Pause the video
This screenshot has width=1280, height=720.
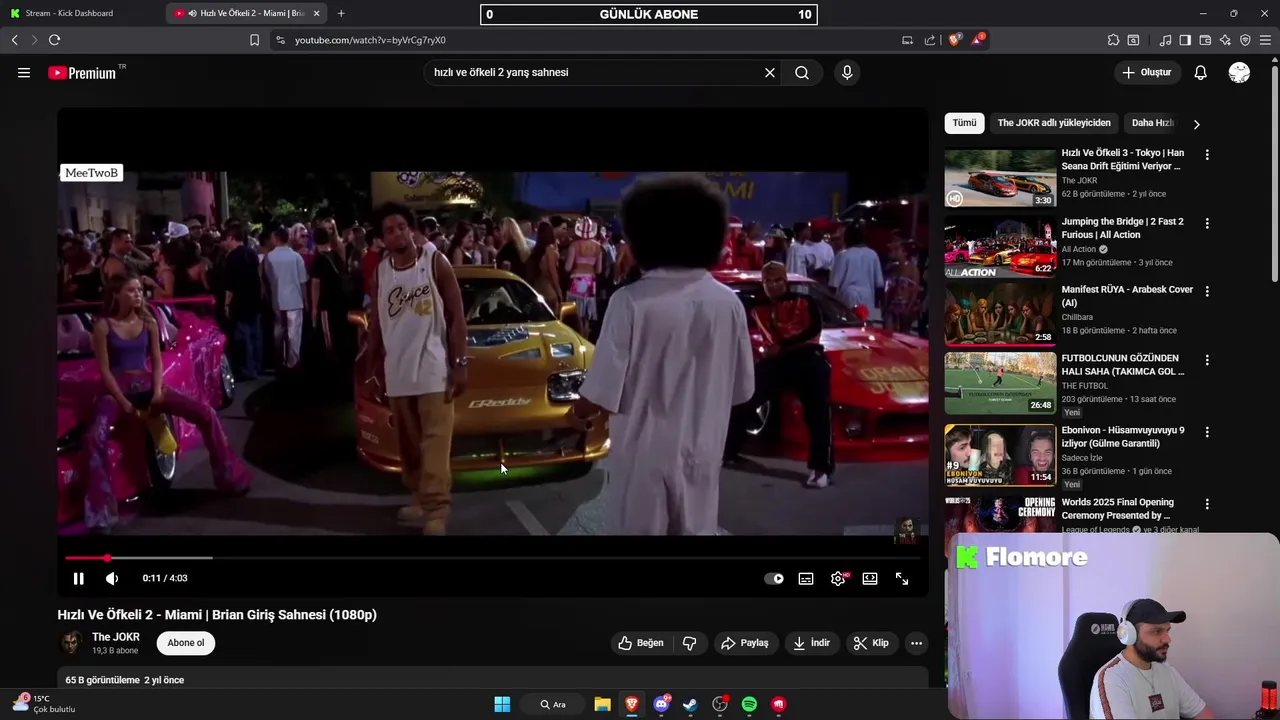78,578
